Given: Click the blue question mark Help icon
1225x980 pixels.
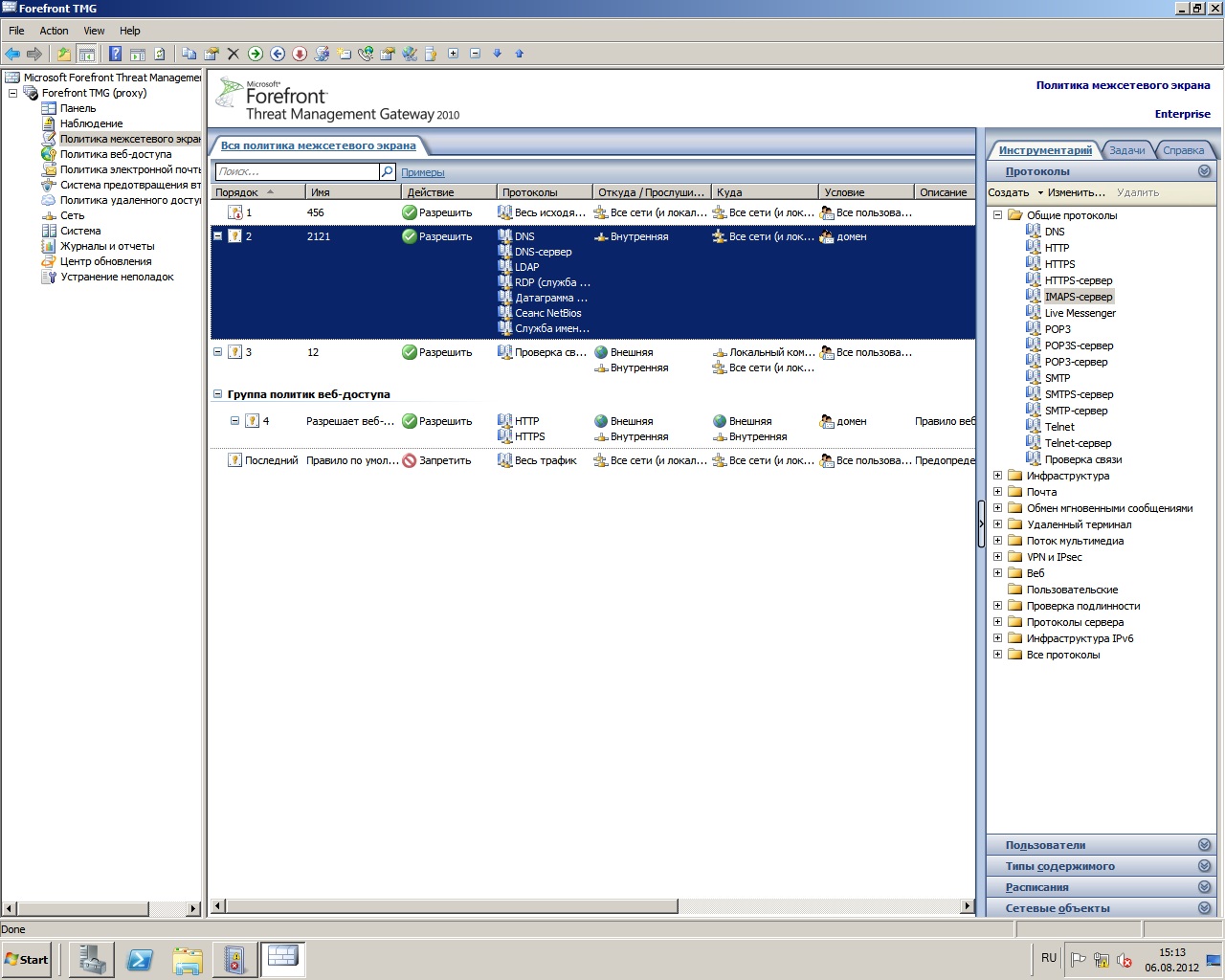Looking at the screenshot, I should point(115,54).
